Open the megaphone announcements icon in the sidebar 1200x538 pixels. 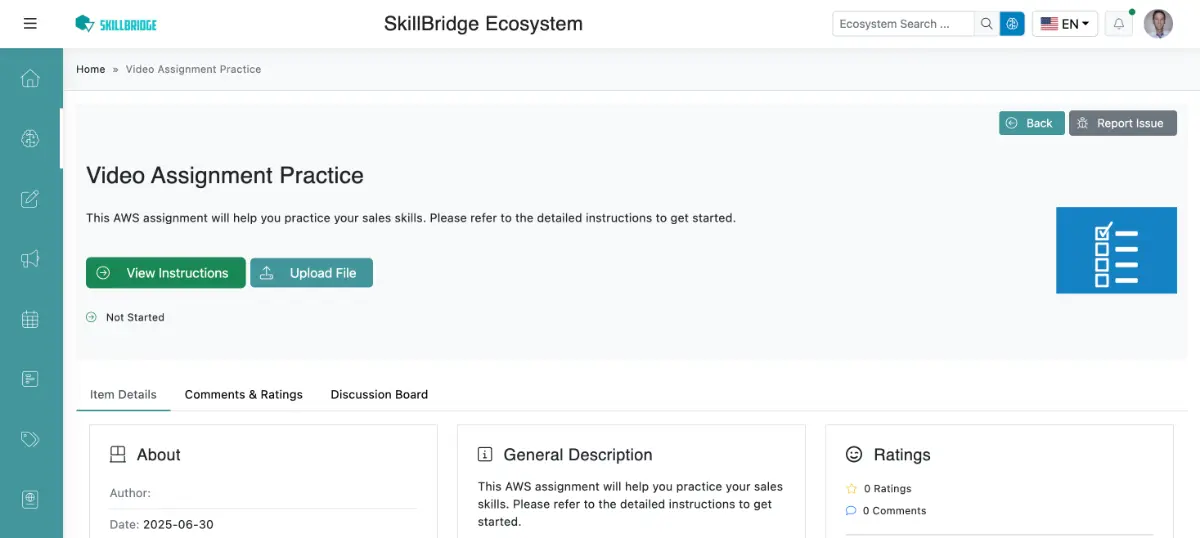click(x=30, y=259)
